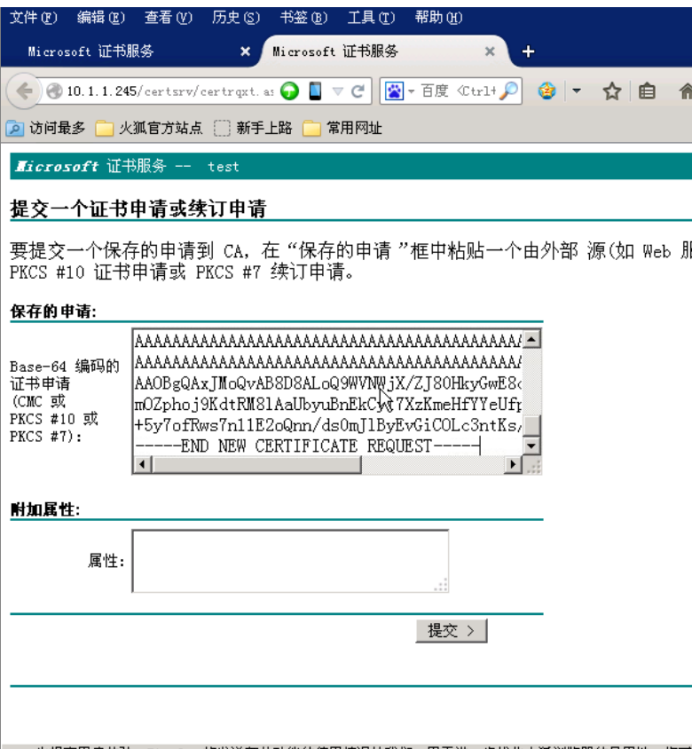The image size is (693, 750).
Task: Open a new tab with the plus button
Action: (x=528, y=51)
